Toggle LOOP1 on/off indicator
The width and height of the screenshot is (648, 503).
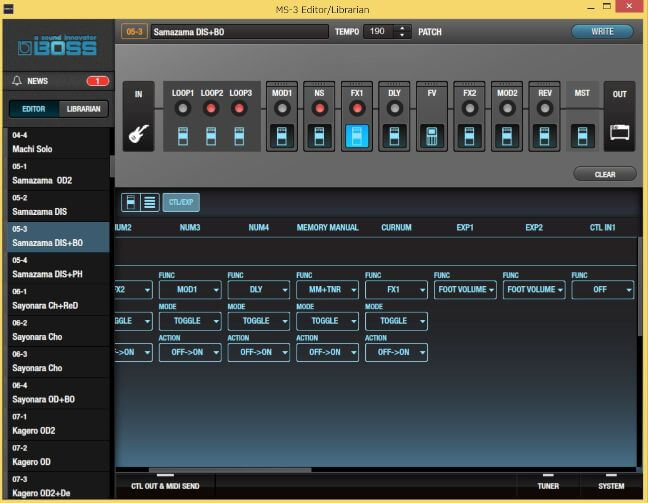tap(183, 109)
